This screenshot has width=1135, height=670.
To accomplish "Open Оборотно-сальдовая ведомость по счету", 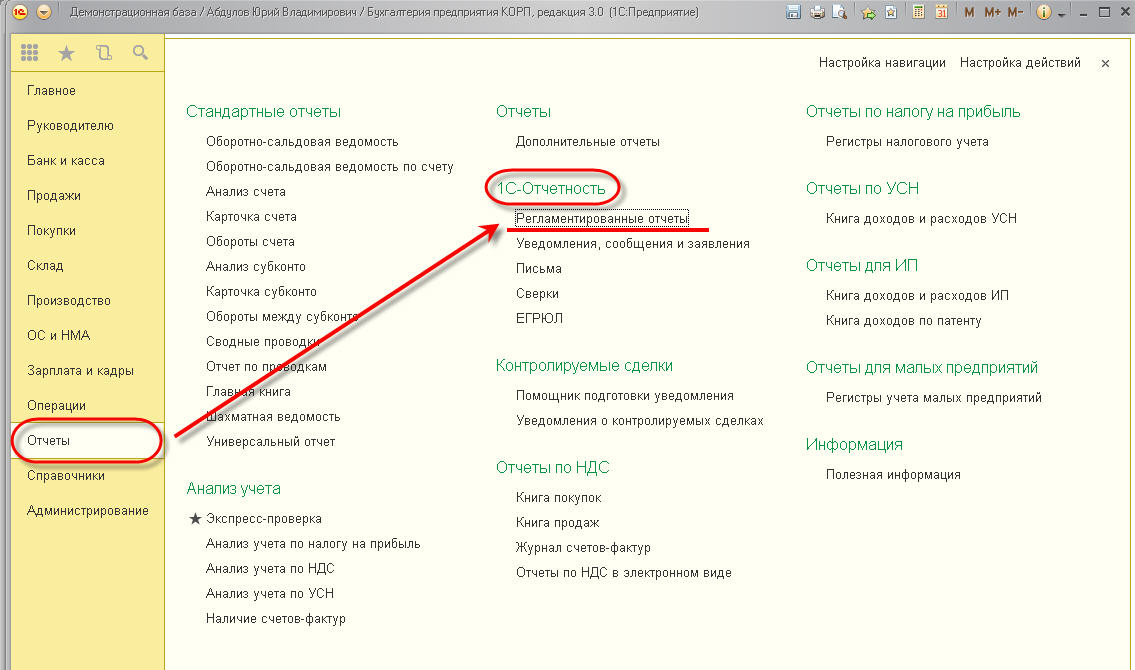I will point(329,167).
